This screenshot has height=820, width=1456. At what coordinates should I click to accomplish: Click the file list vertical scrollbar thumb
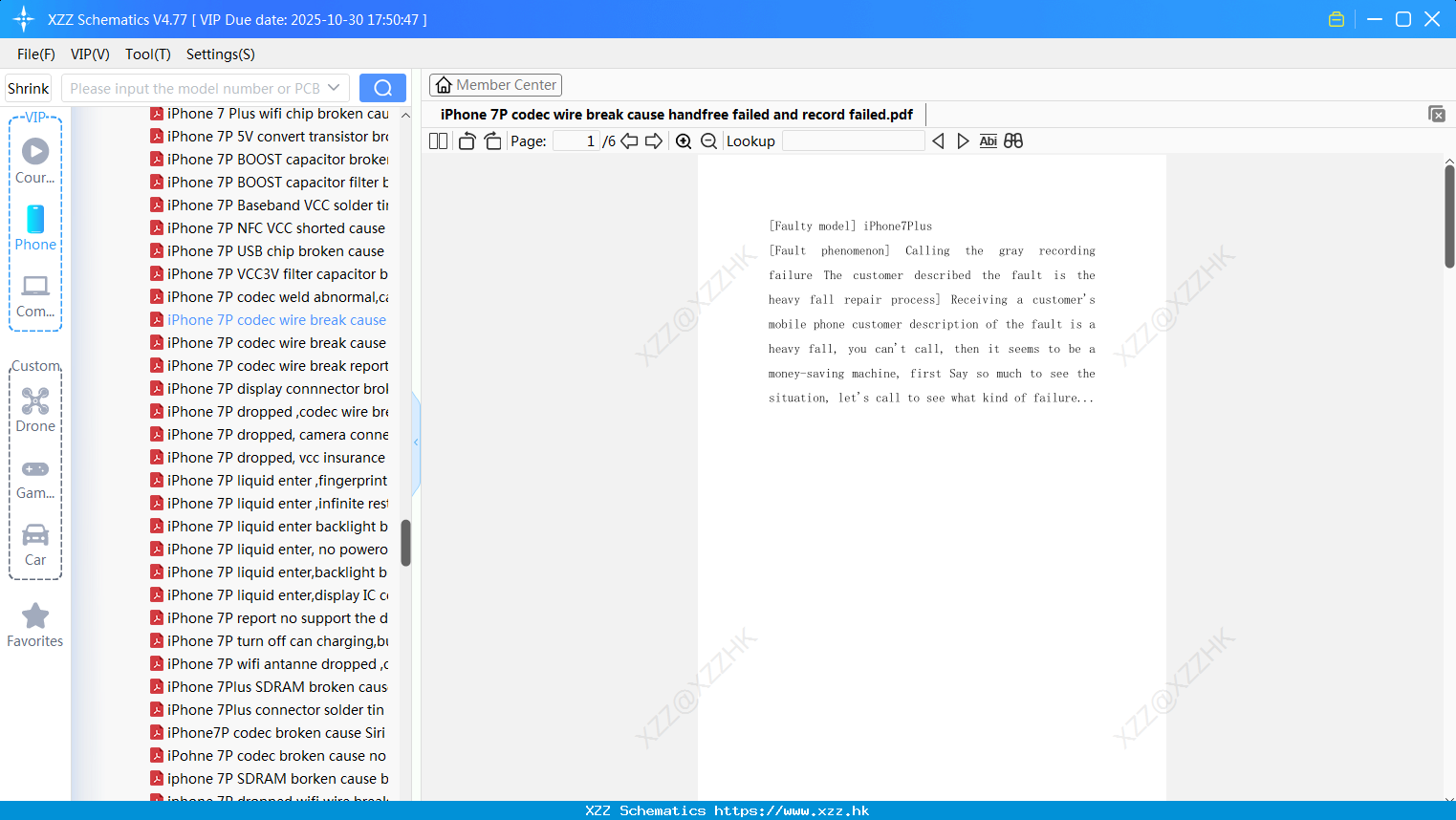[x=405, y=543]
